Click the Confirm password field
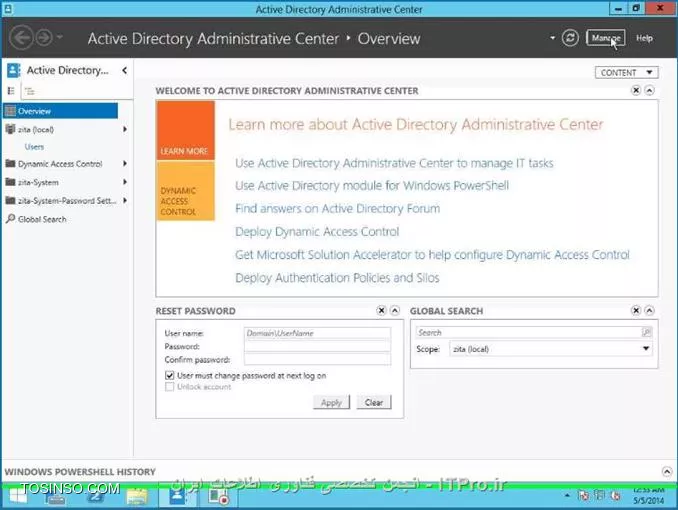 [317, 359]
